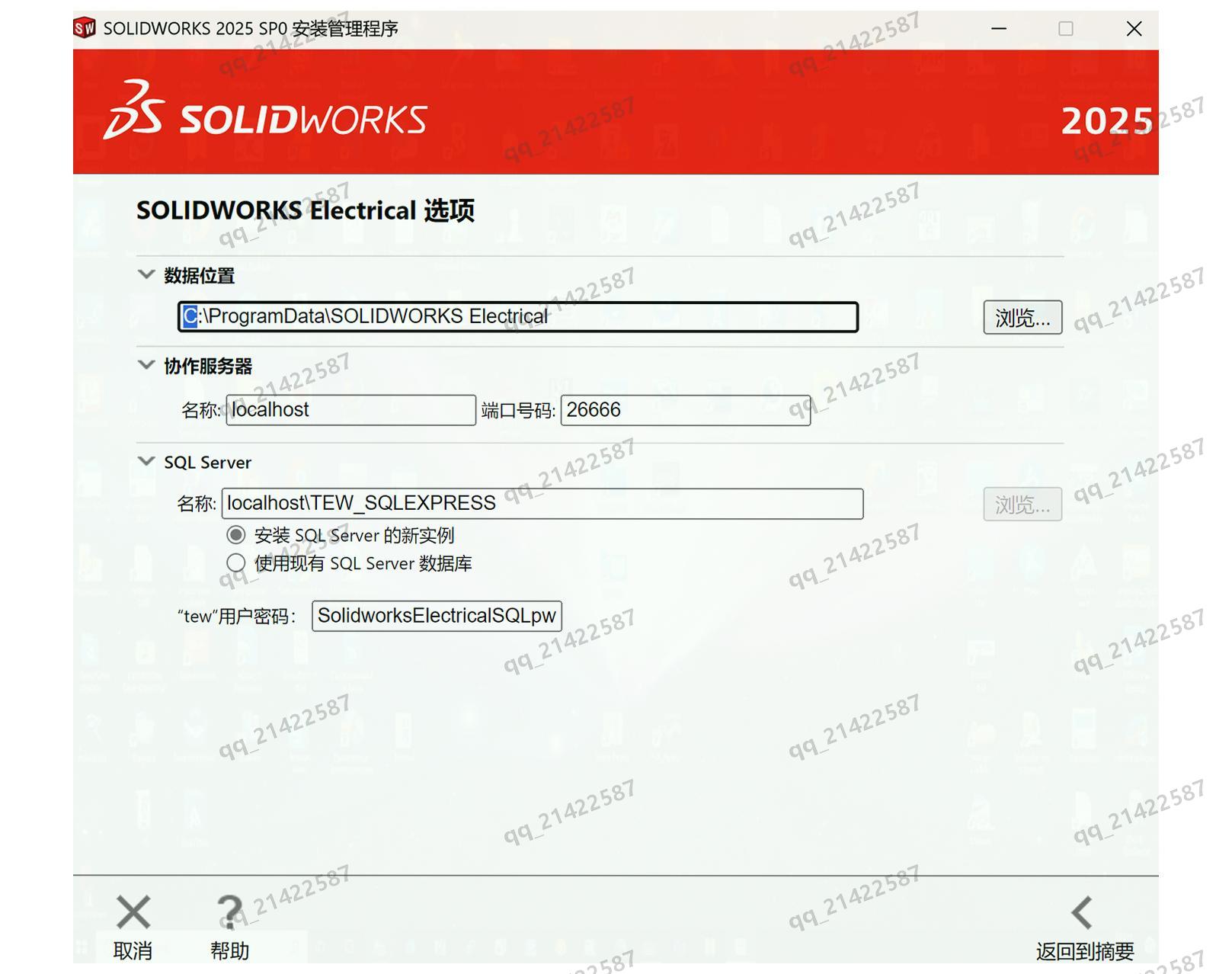Click the 帮助 question mark icon

(229, 912)
